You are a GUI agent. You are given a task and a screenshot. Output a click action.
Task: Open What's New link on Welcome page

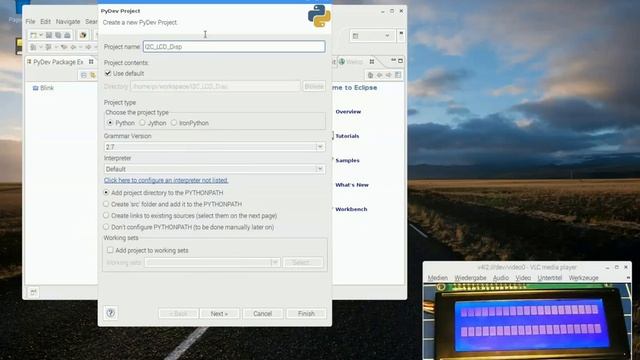352,185
